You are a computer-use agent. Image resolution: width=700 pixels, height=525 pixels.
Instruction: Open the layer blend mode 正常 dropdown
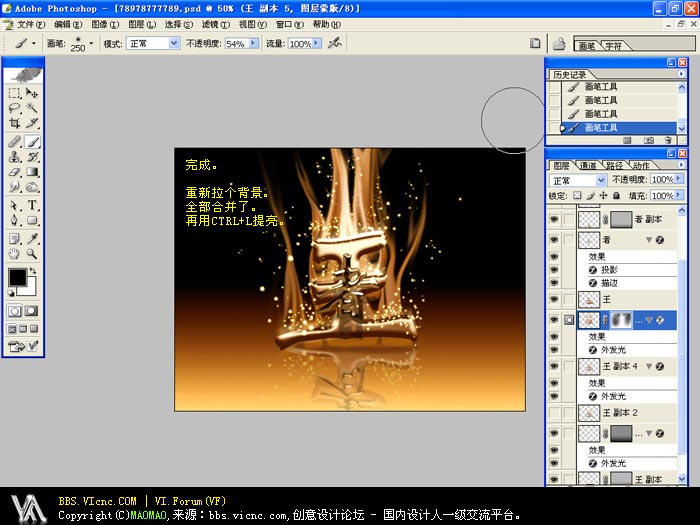[601, 181]
